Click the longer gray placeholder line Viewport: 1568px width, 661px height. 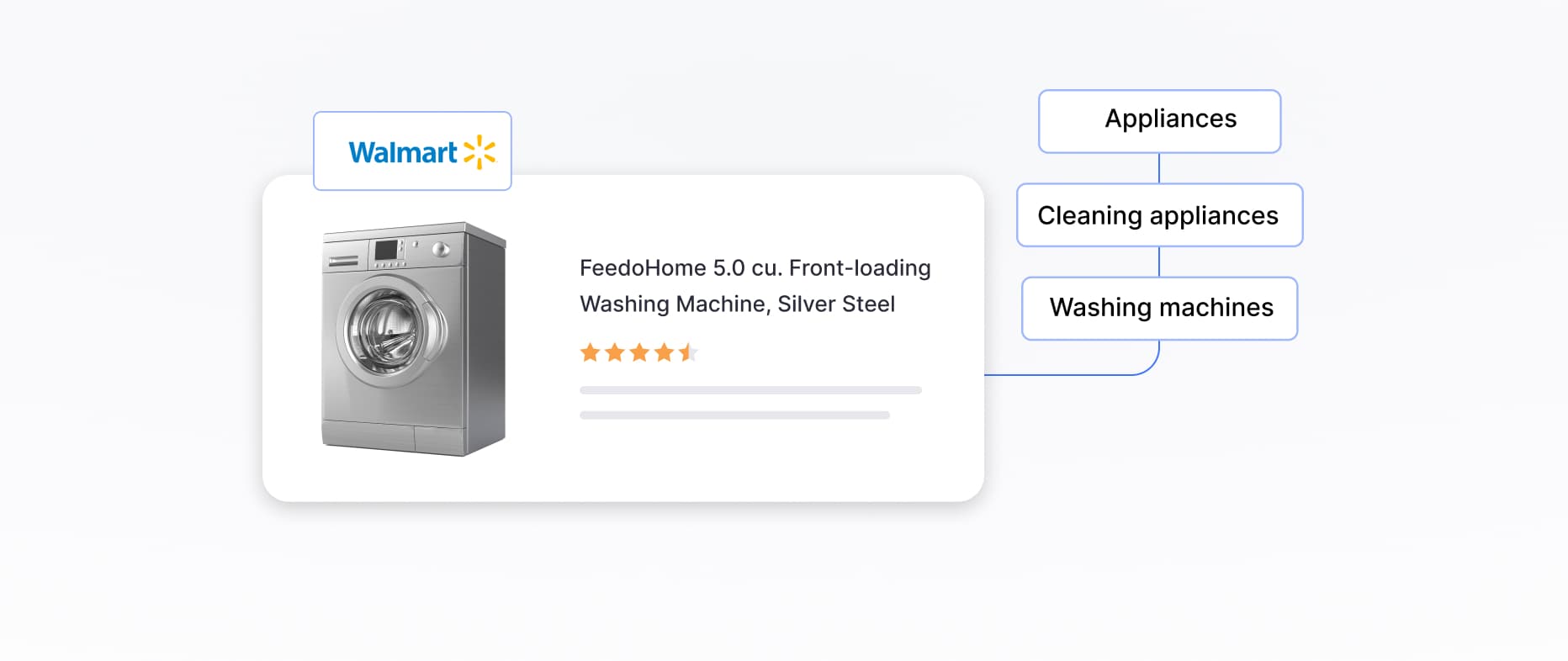(750, 390)
